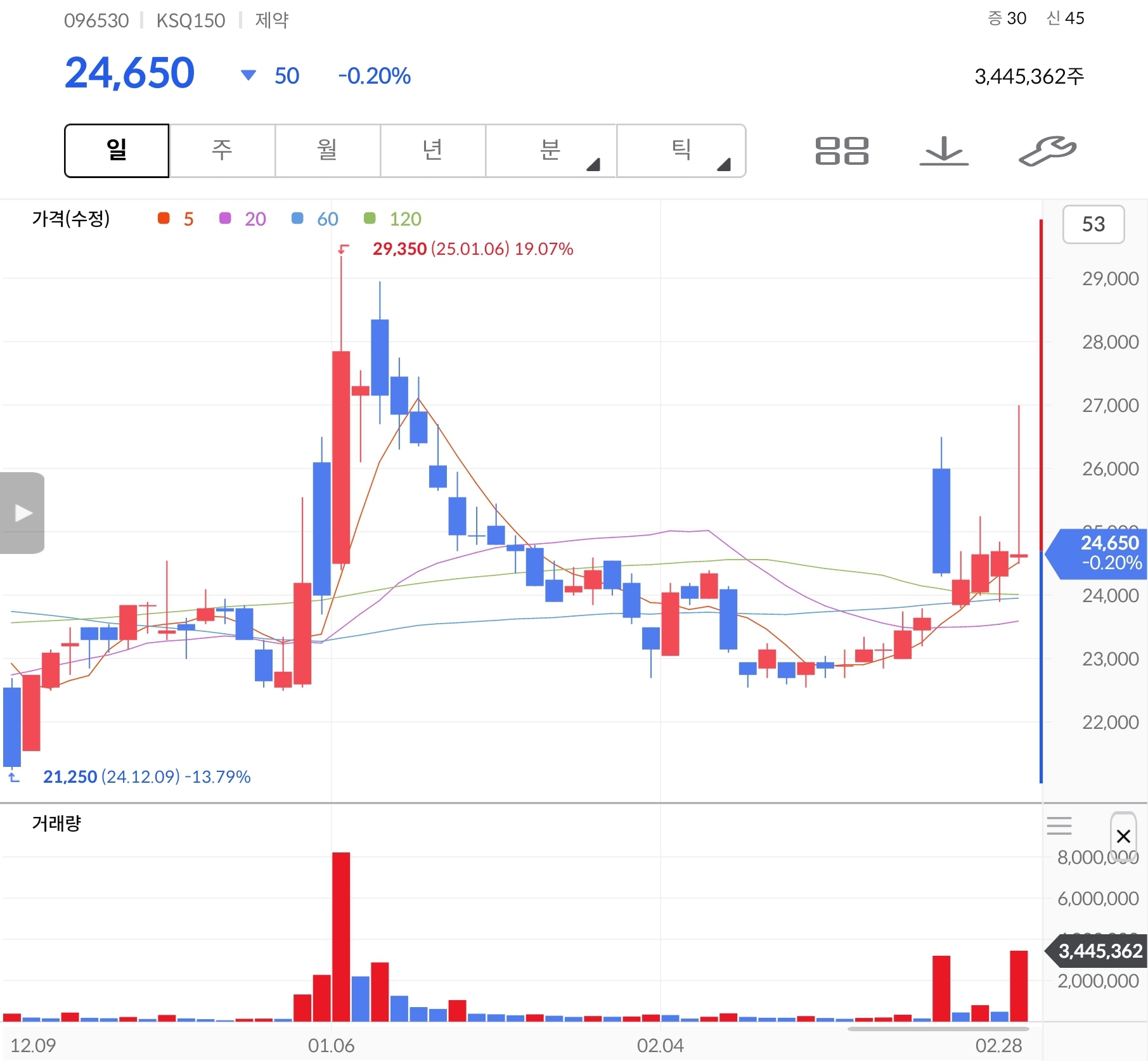
Task: Edit the candle count field showing 53
Action: tap(1093, 224)
